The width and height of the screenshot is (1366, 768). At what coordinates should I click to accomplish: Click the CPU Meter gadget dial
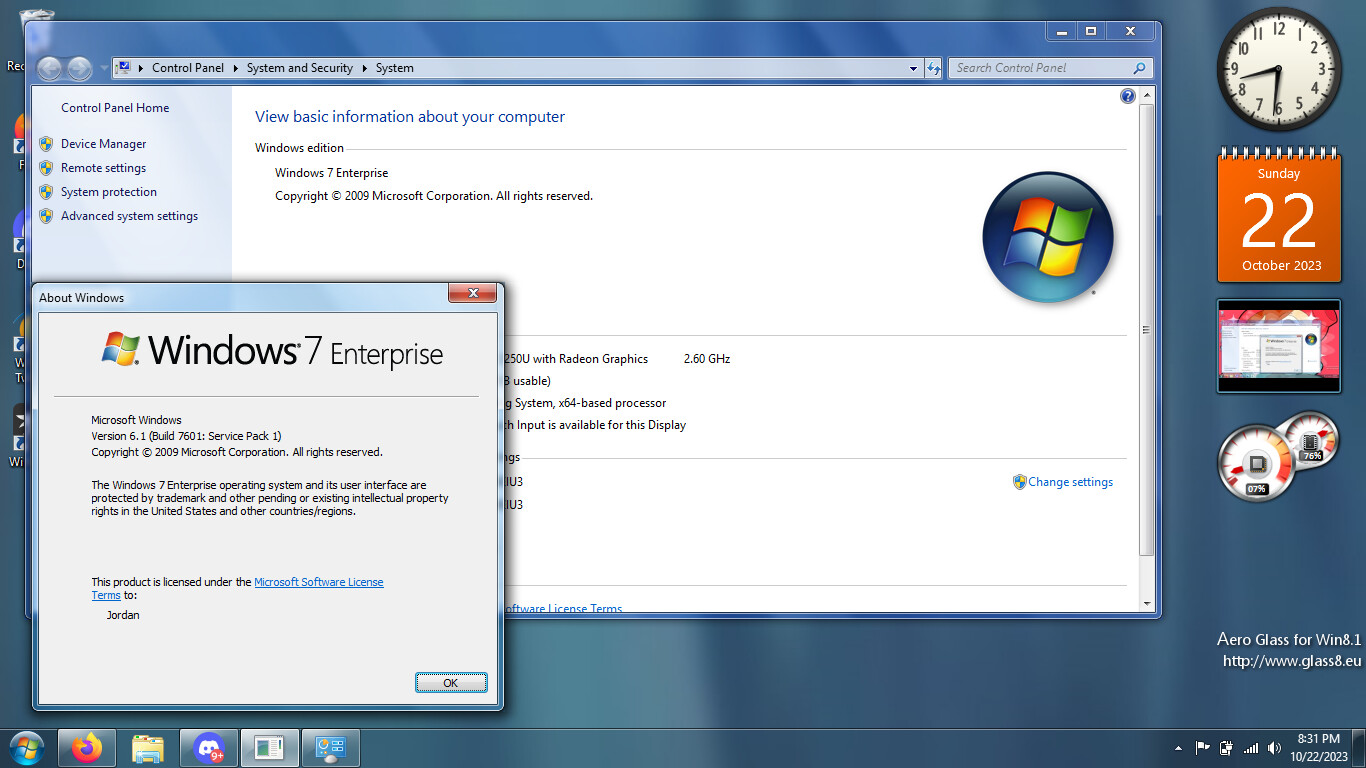pyautogui.click(x=1256, y=464)
